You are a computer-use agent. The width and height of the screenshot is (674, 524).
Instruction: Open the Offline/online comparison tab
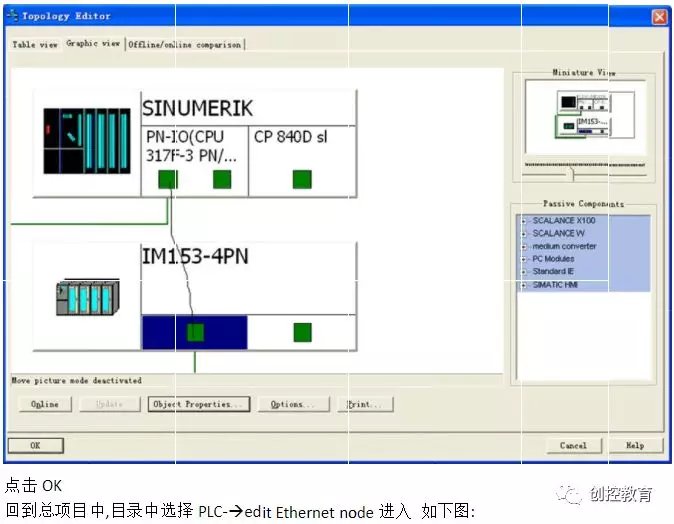click(x=185, y=45)
